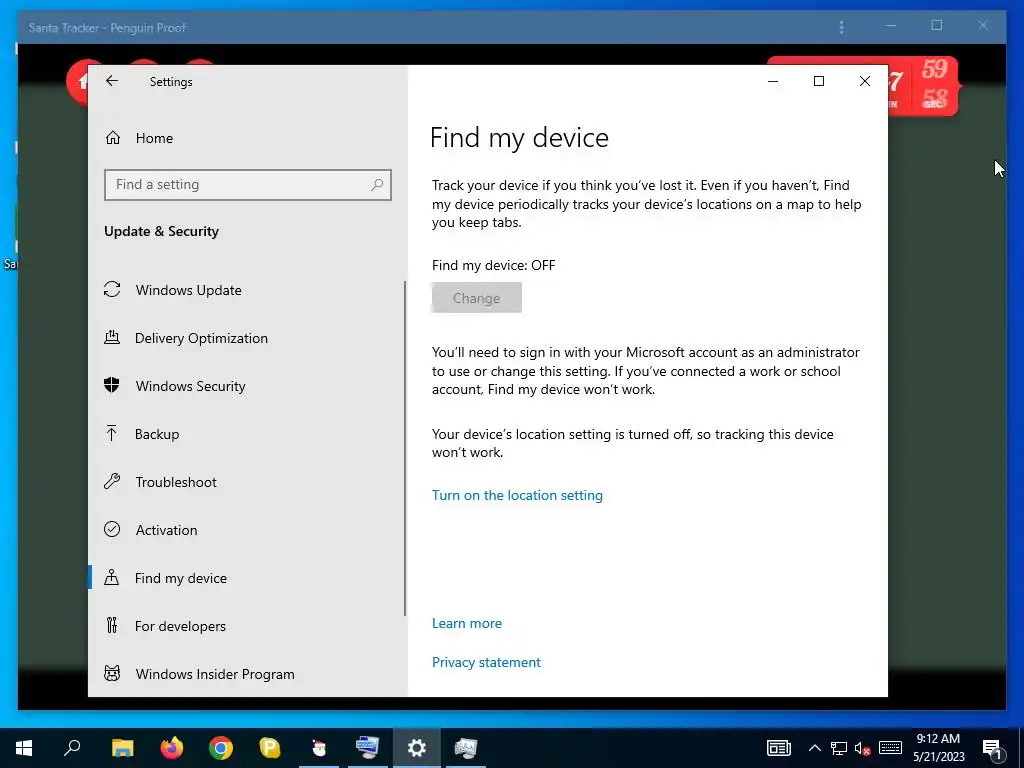This screenshot has width=1024, height=768.
Task: Click the Windows Insider cat icon
Action: pos(112,673)
